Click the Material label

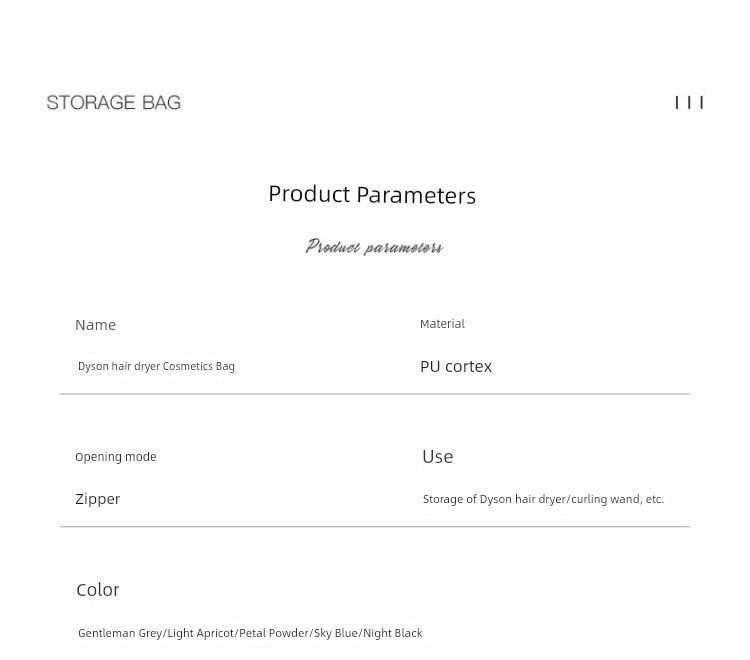coord(442,324)
